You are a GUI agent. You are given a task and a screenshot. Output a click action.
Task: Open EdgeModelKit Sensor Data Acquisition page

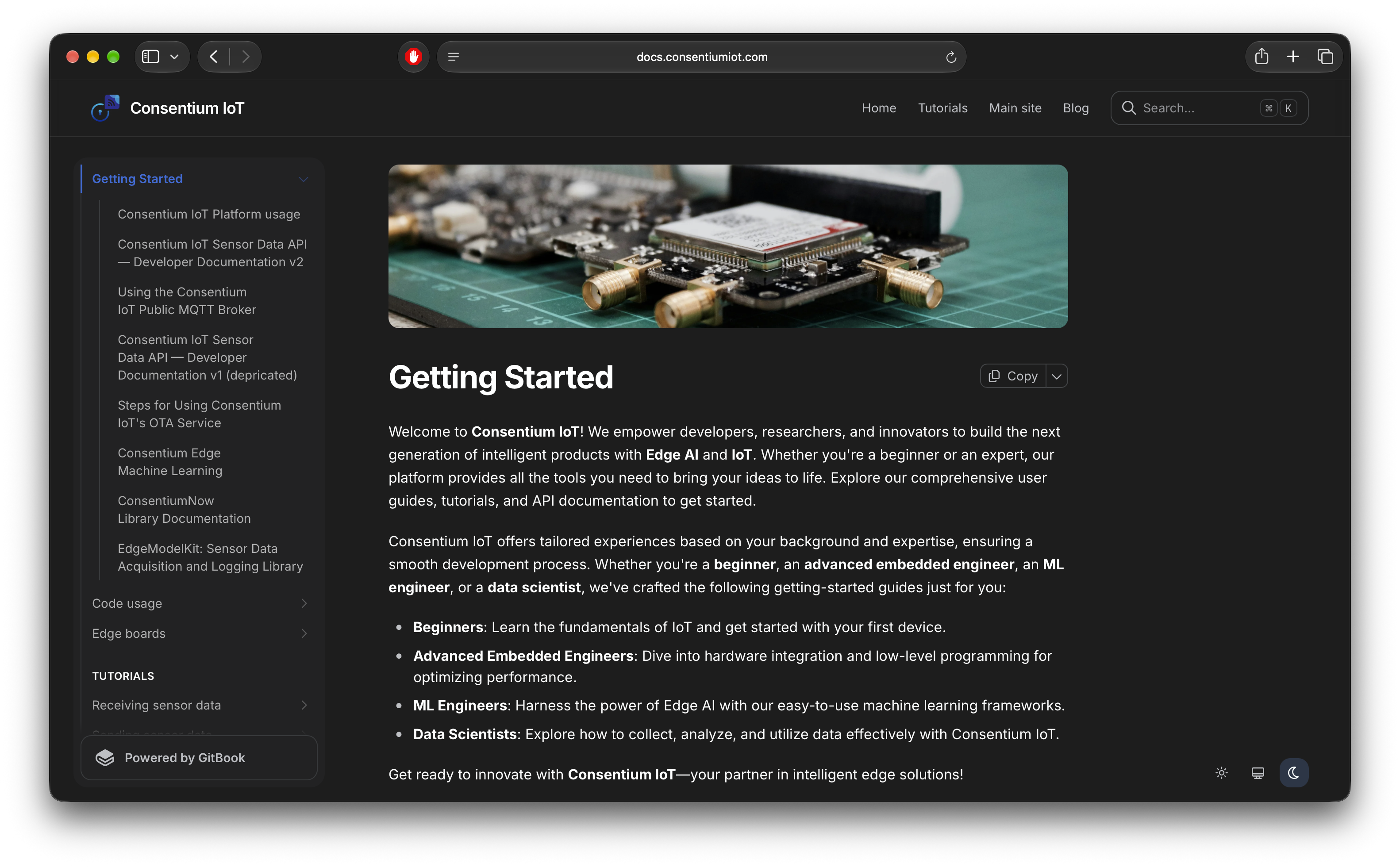pyautogui.click(x=210, y=557)
